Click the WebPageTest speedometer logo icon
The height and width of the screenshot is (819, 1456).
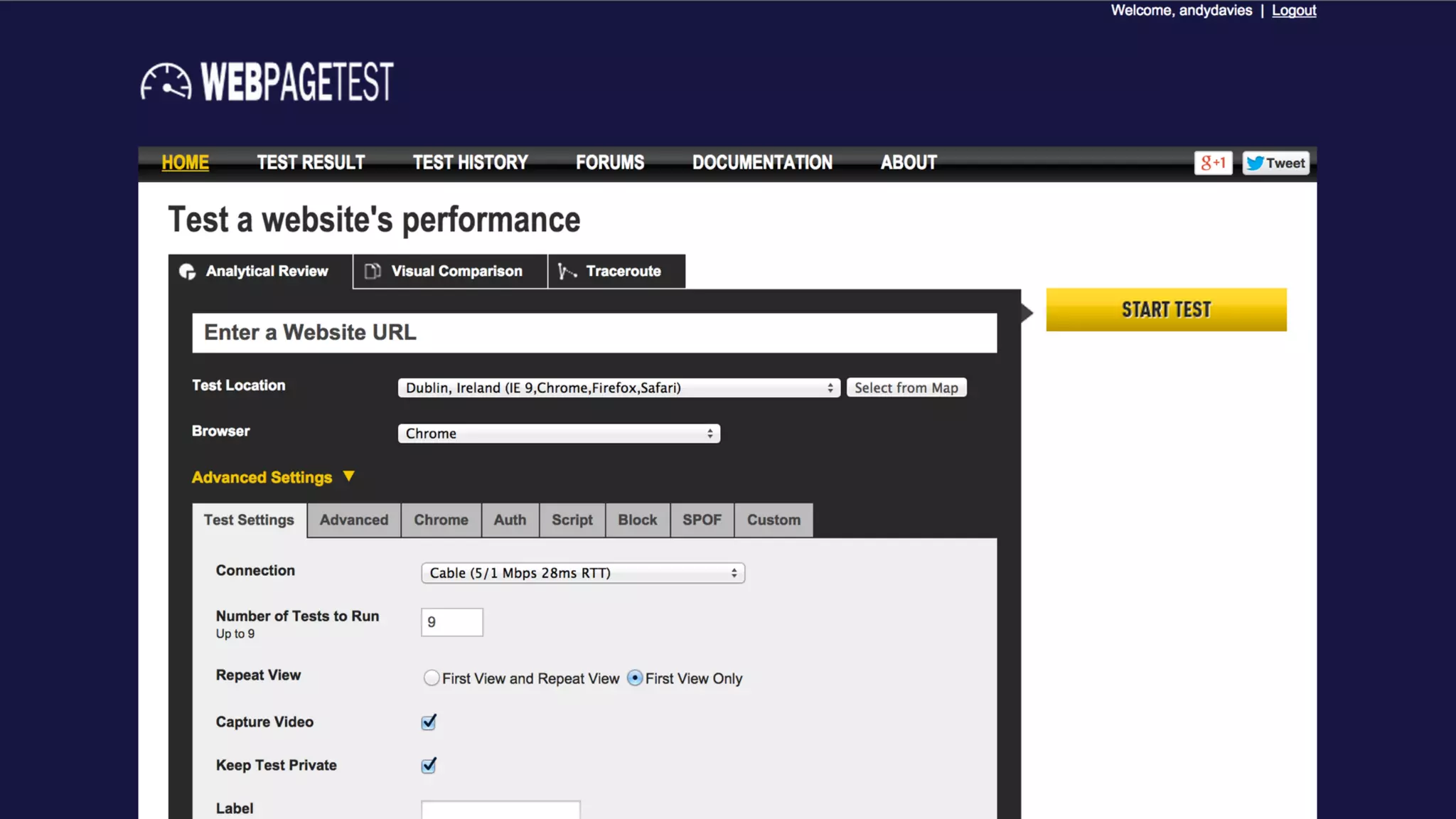pos(166,82)
